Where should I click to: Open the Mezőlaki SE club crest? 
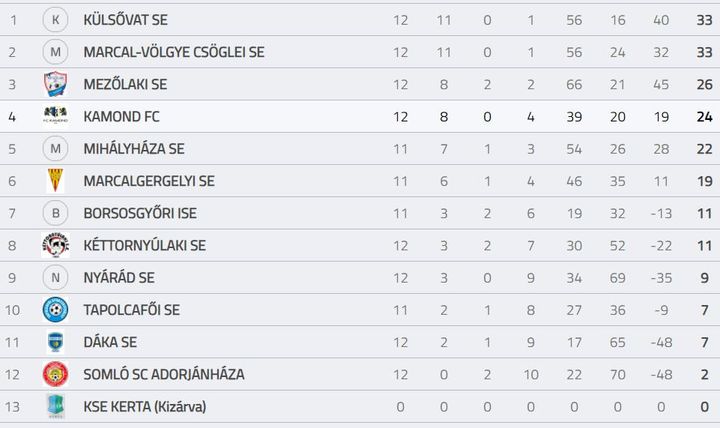click(55, 84)
